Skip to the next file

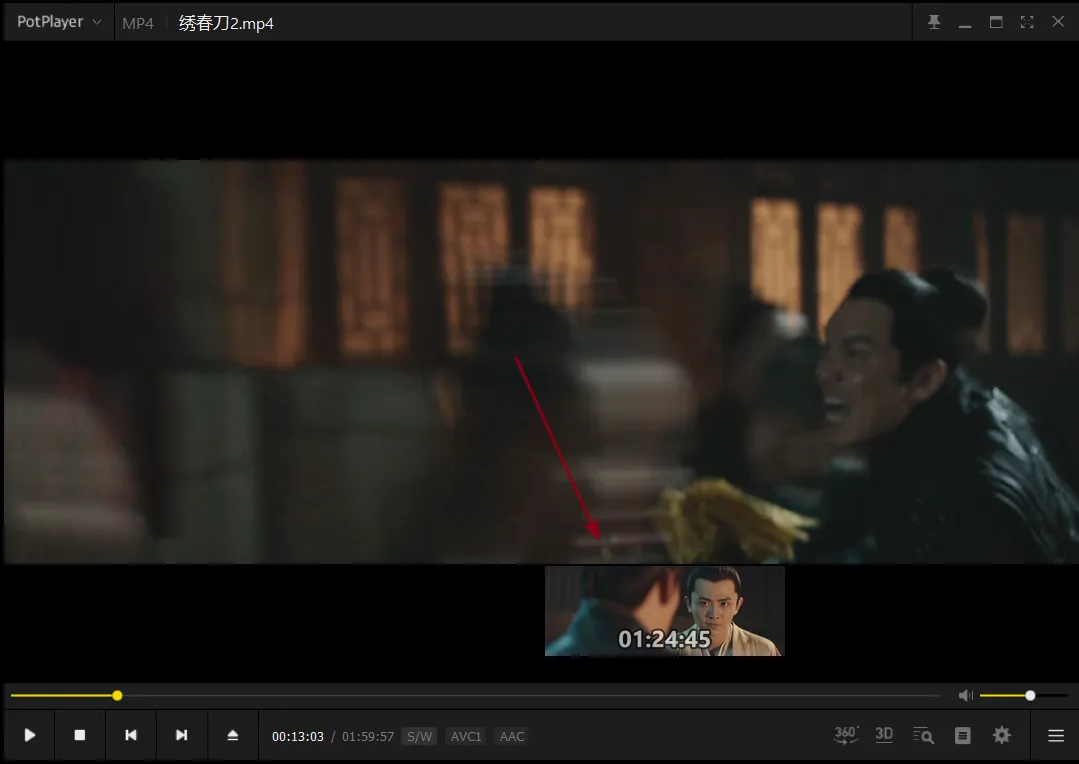[182, 735]
